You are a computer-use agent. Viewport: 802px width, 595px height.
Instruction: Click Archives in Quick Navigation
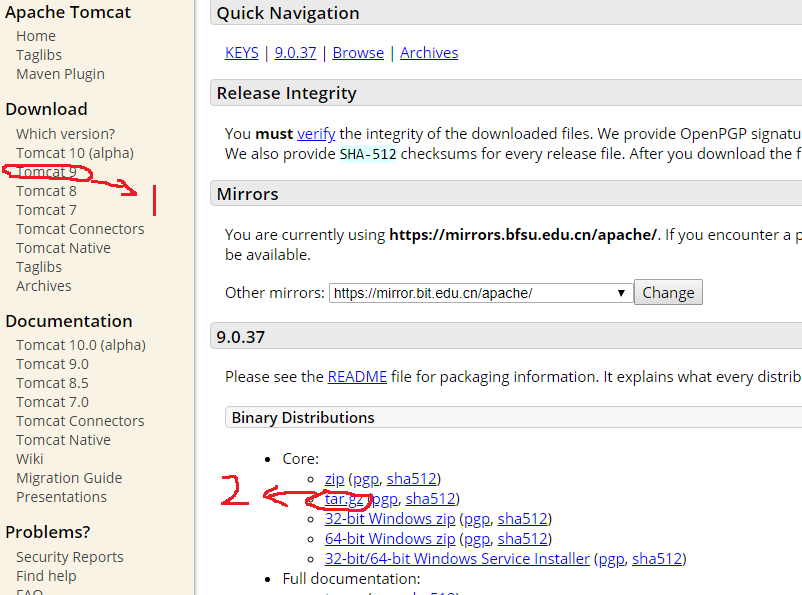(429, 53)
